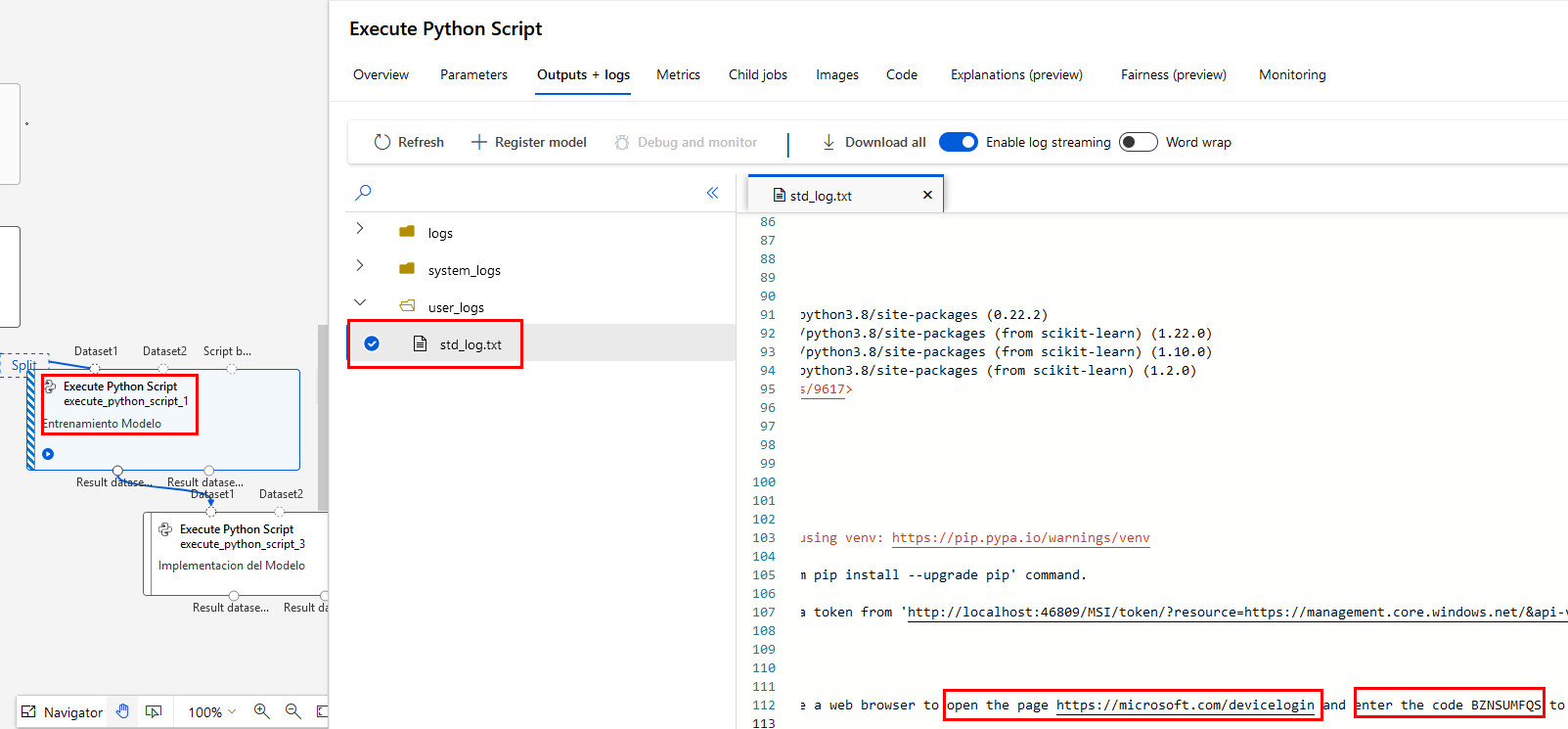This screenshot has height=729, width=1568.
Task: Click the Download all arrow icon
Action: tap(829, 142)
